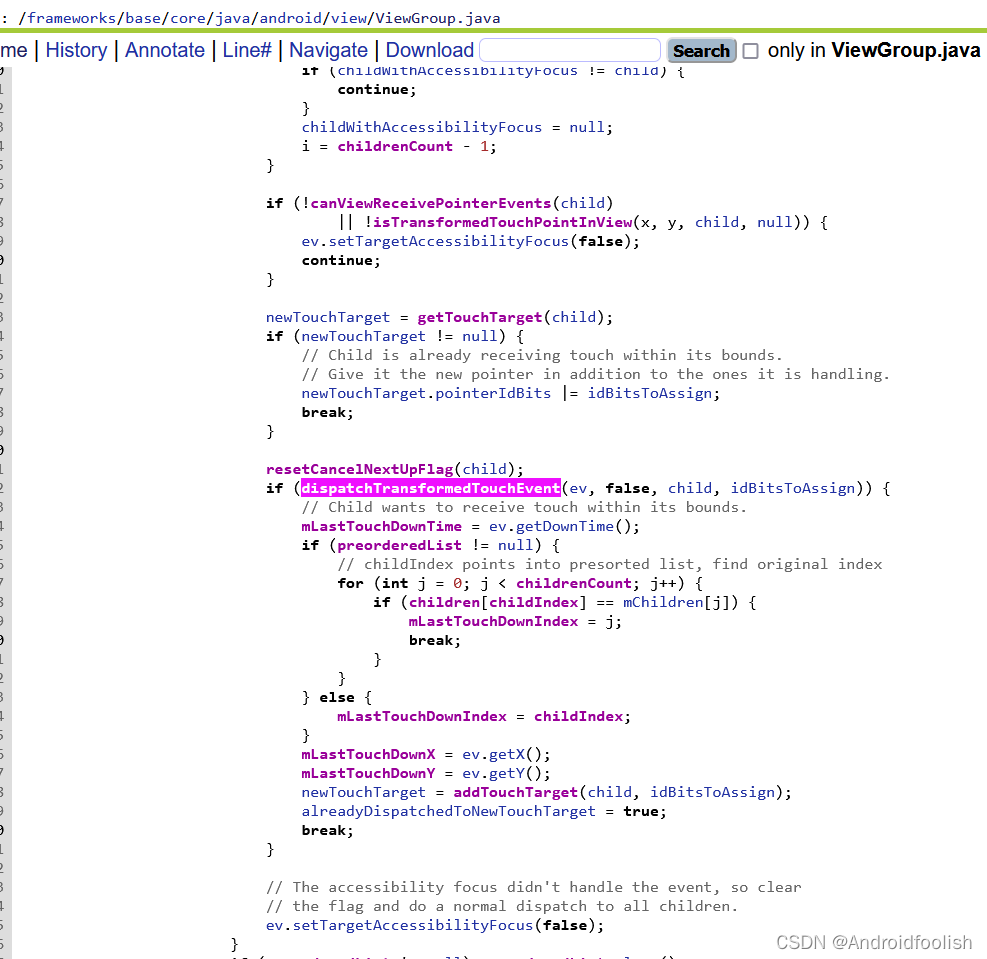Image resolution: width=987 pixels, height=959 pixels.
Task: Download ViewGroup.java source
Action: tap(429, 50)
